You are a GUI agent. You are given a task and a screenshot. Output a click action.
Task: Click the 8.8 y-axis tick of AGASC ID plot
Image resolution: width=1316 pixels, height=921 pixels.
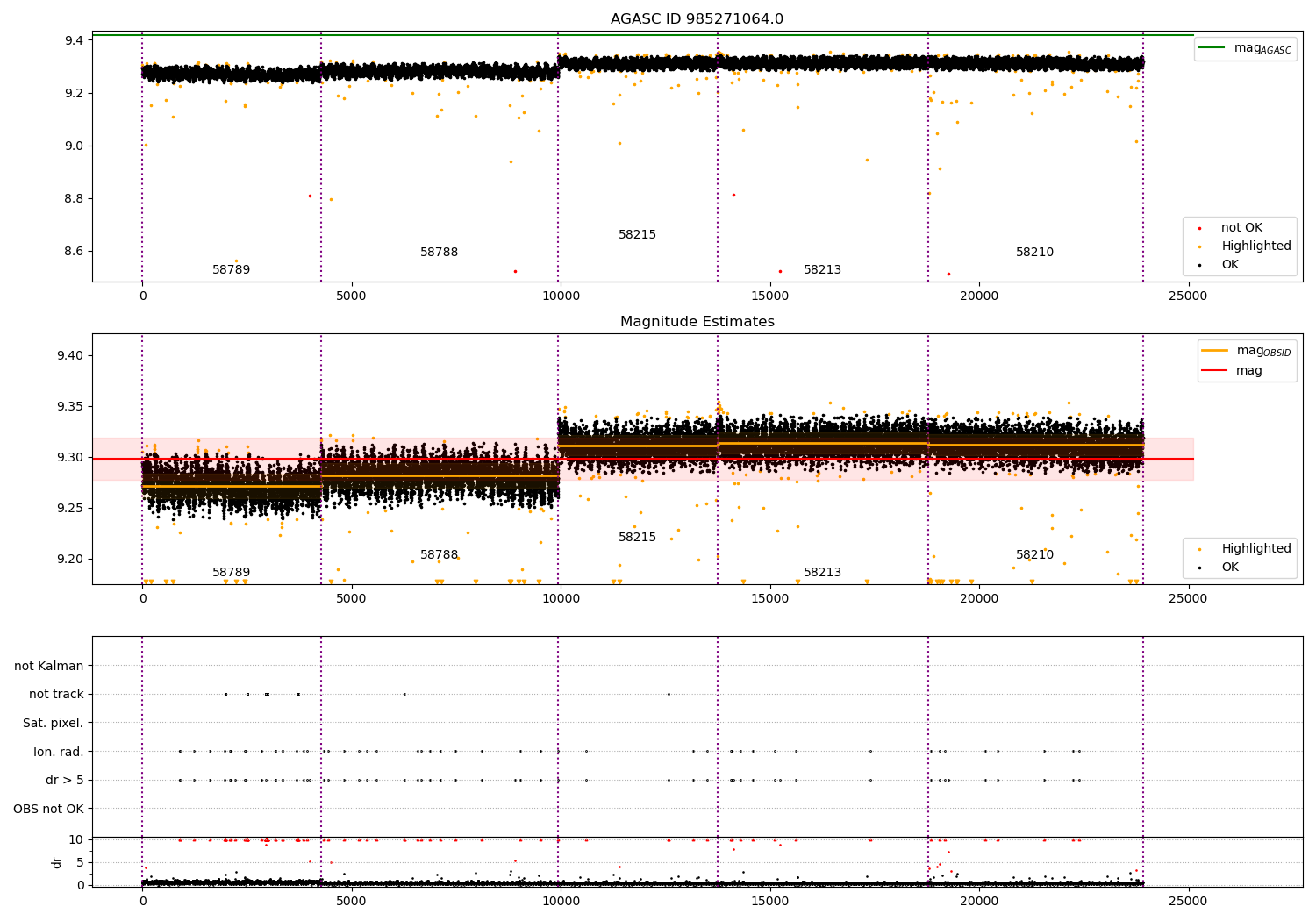pyautogui.click(x=74, y=199)
